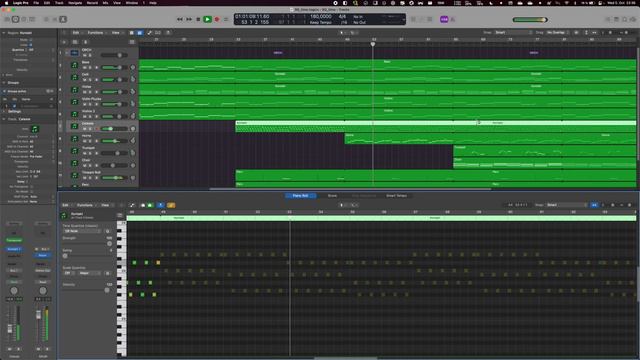
Task: Click the pan knob on Celeste track
Action: tap(133, 129)
